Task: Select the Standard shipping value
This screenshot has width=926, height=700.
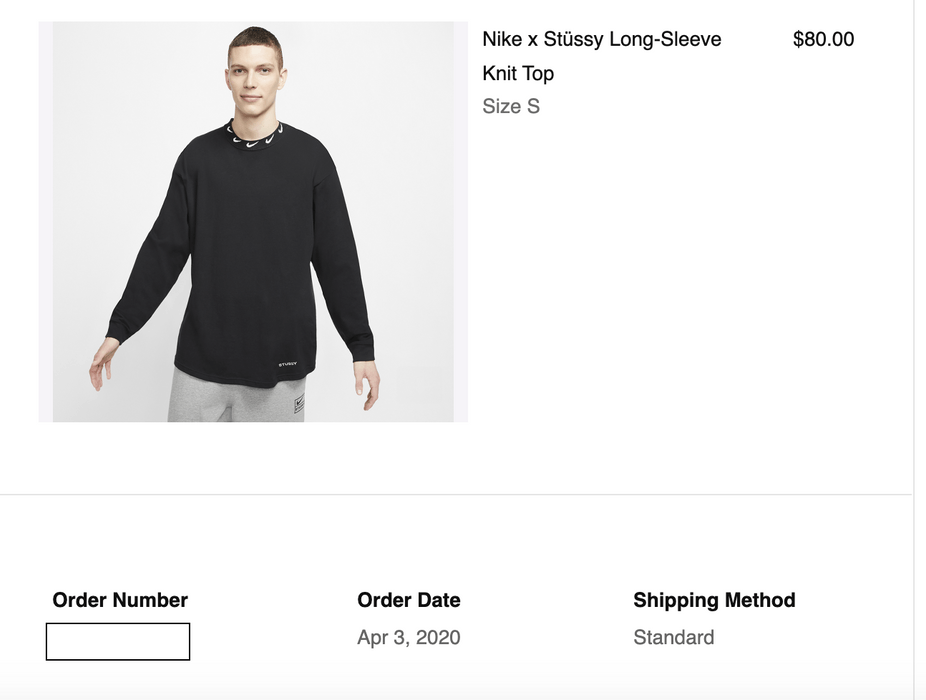Action: 673,637
